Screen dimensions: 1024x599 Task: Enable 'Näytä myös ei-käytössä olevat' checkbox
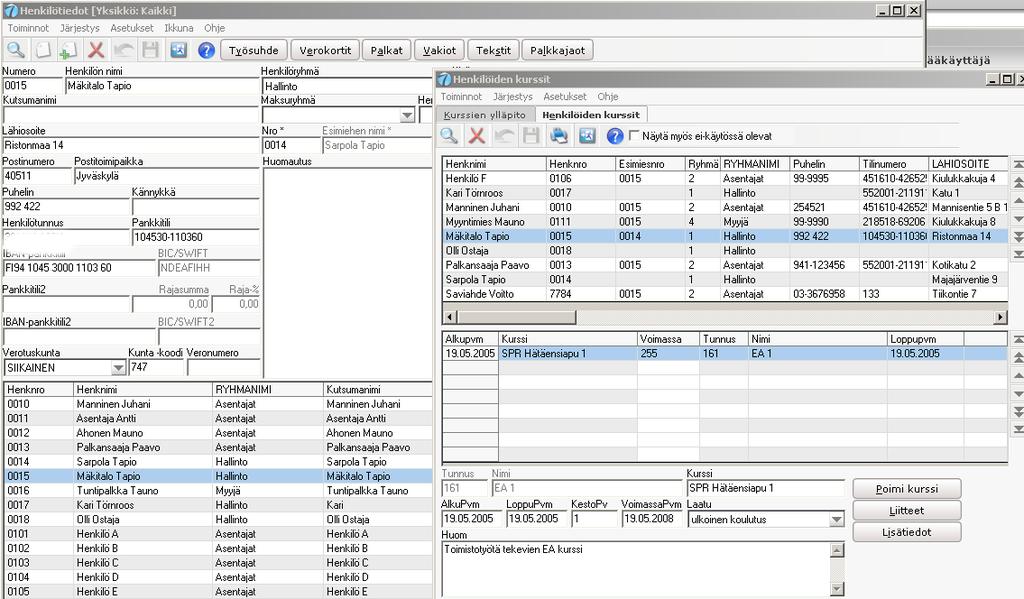click(x=633, y=136)
